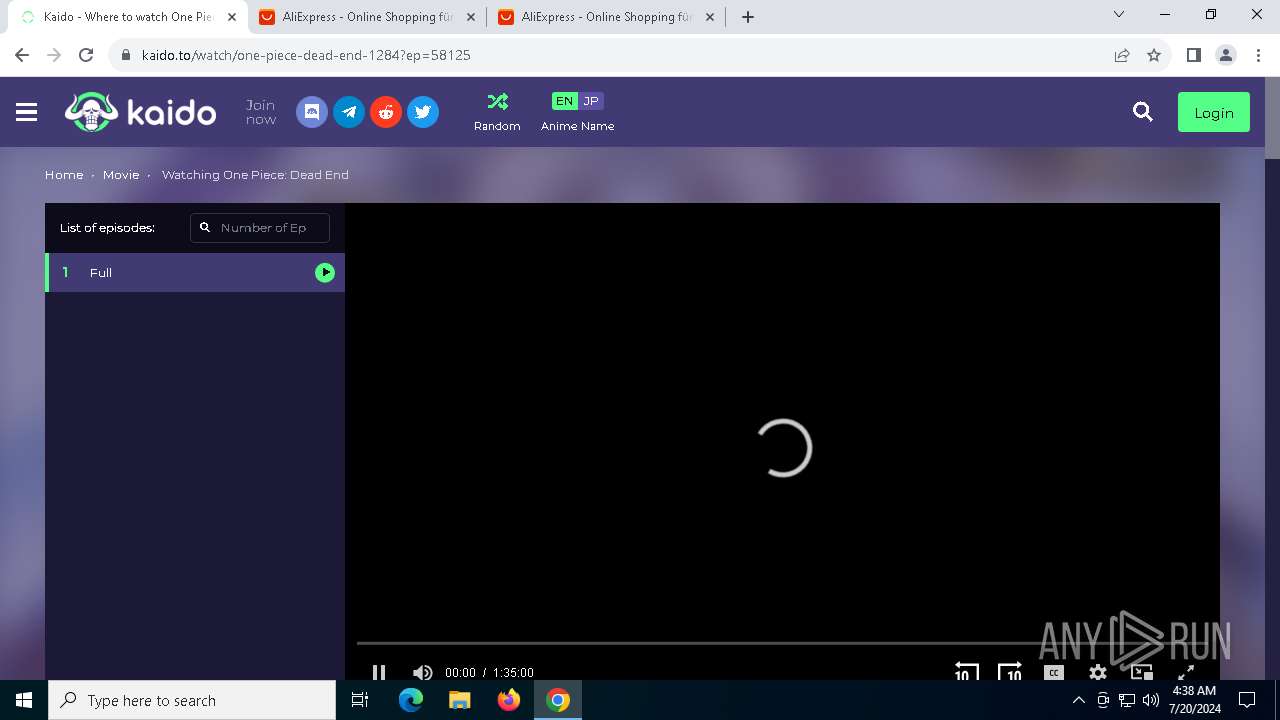Viewport: 1280px width, 720px height.
Task: Close the Kaido tab
Action: click(x=232, y=17)
